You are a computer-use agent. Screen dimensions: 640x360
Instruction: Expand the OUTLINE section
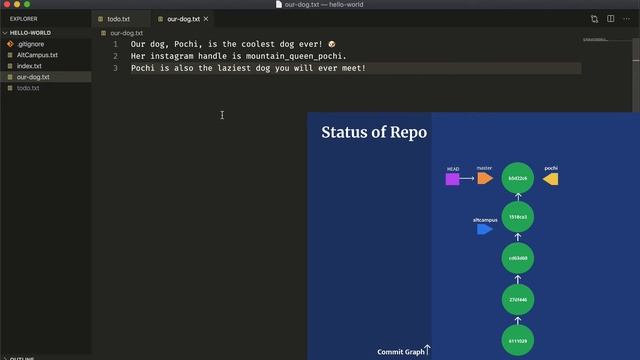point(22,358)
